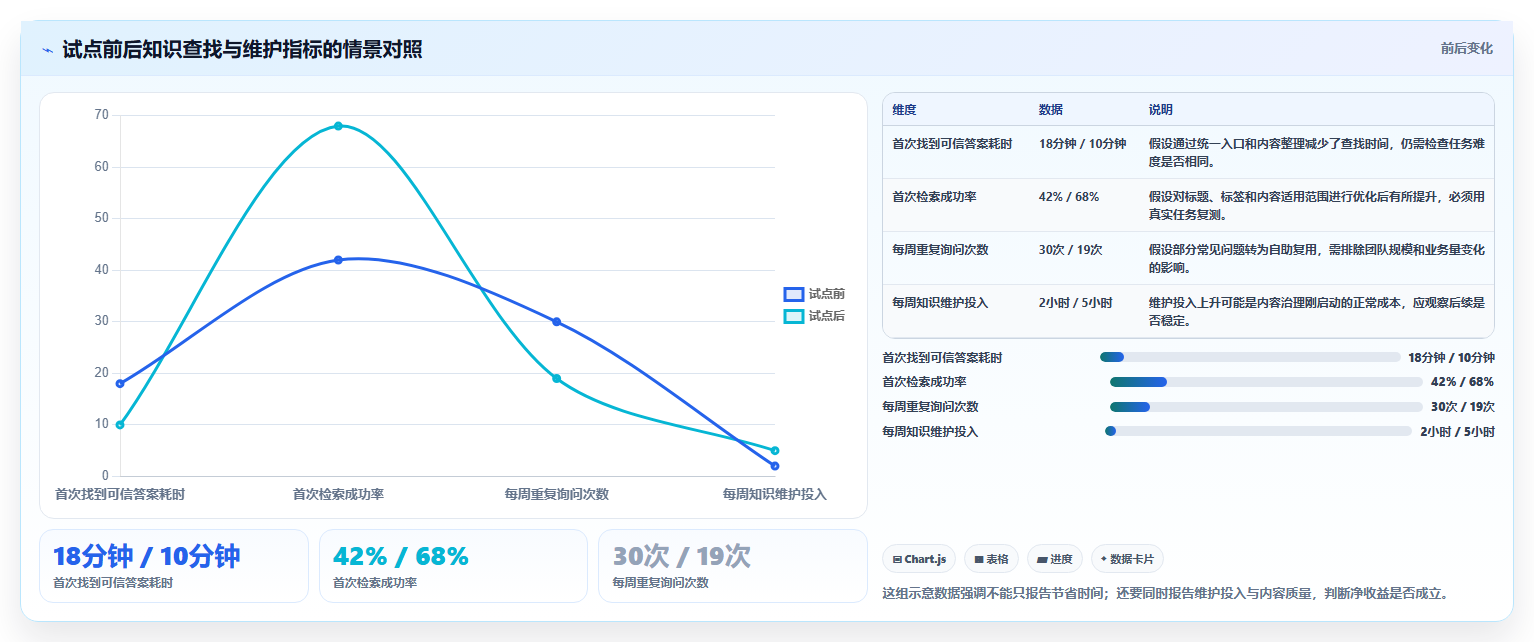Click the icon in the 进度 chip
The height and width of the screenshot is (642, 1534).
tap(1041, 559)
